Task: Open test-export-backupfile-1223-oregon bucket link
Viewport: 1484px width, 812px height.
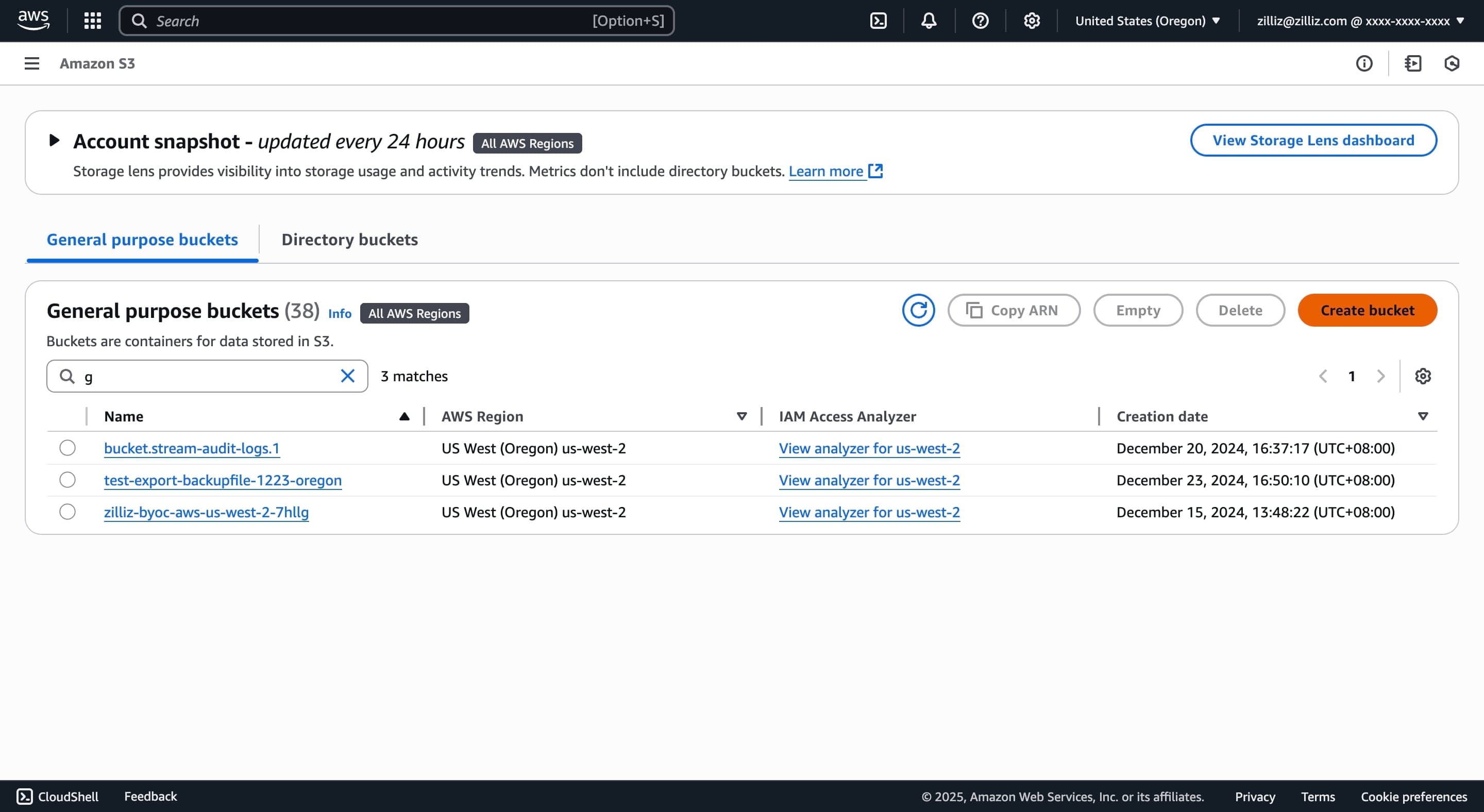Action: point(223,480)
